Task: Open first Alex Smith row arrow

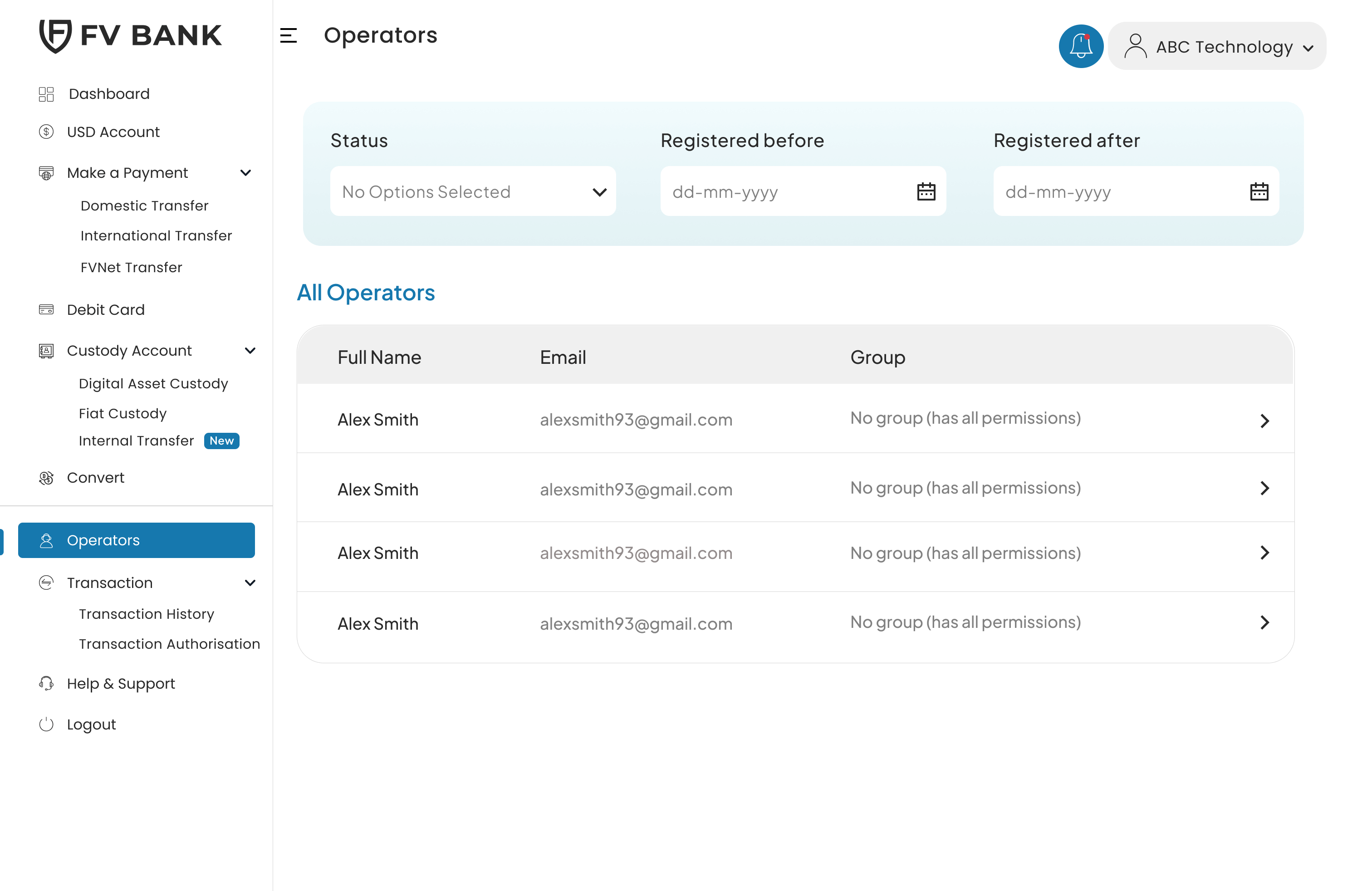Action: pyautogui.click(x=1264, y=421)
